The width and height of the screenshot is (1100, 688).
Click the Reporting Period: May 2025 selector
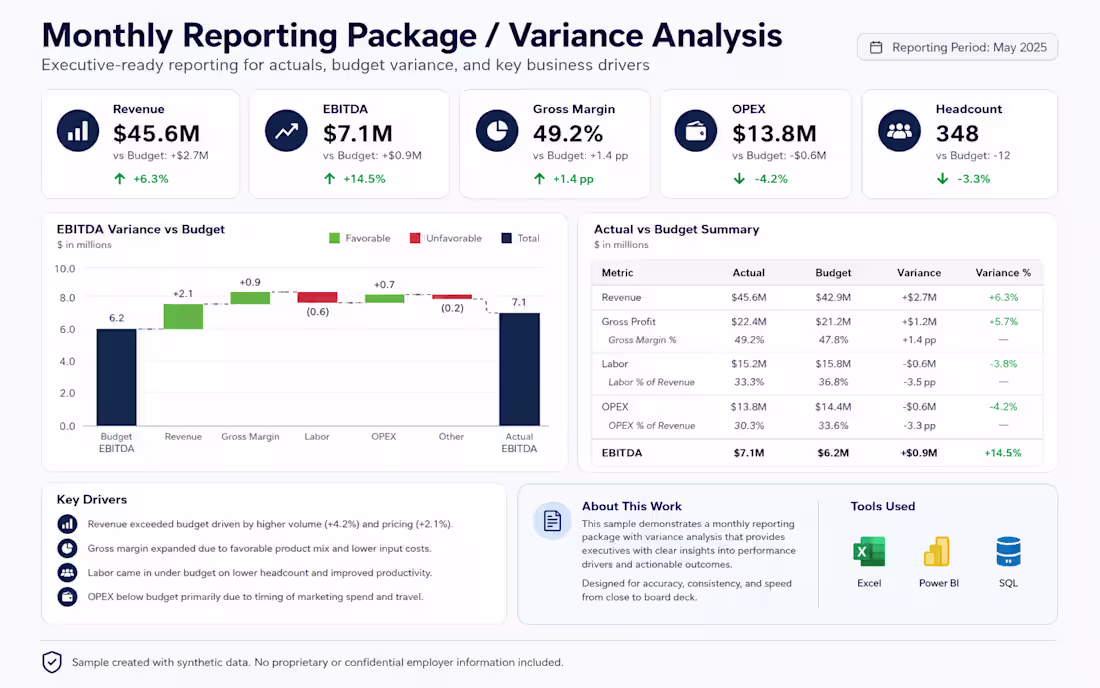point(957,47)
